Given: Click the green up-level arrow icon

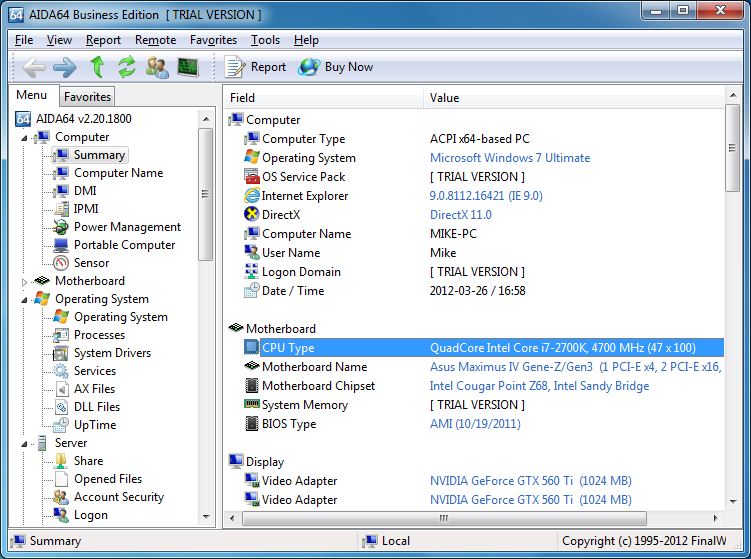Looking at the screenshot, I should coord(98,67).
